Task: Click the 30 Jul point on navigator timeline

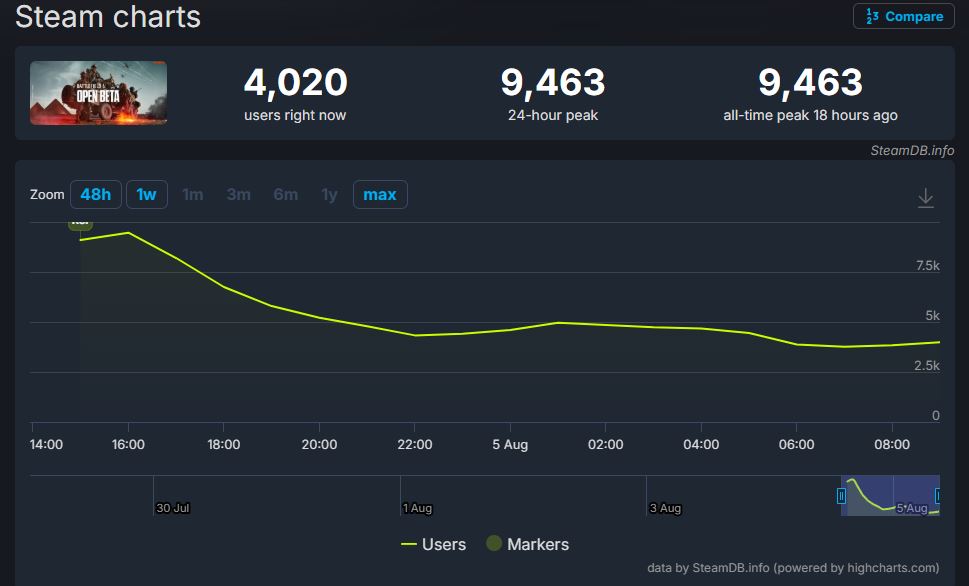Action: [x=172, y=507]
